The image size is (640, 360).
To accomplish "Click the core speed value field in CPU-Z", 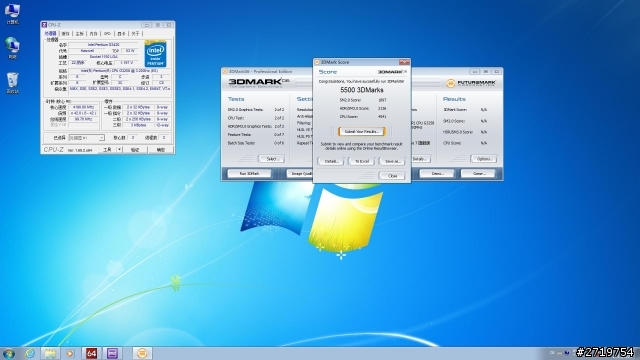I will 83,107.
